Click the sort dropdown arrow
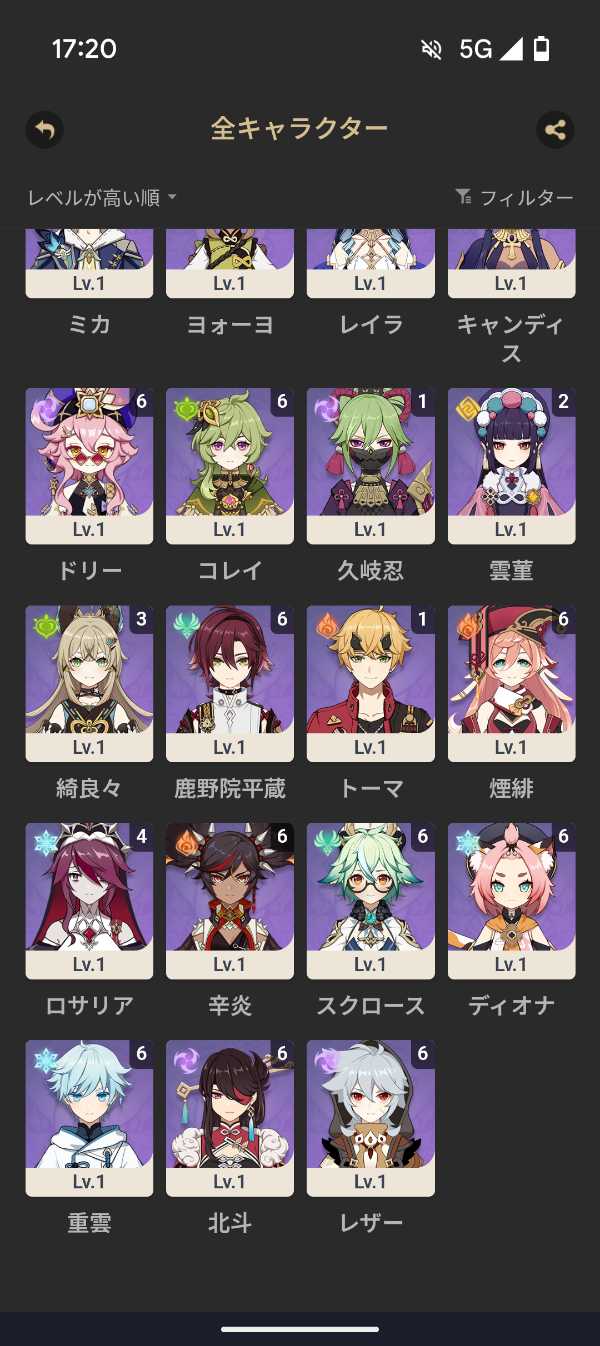The image size is (600, 1346). point(172,198)
